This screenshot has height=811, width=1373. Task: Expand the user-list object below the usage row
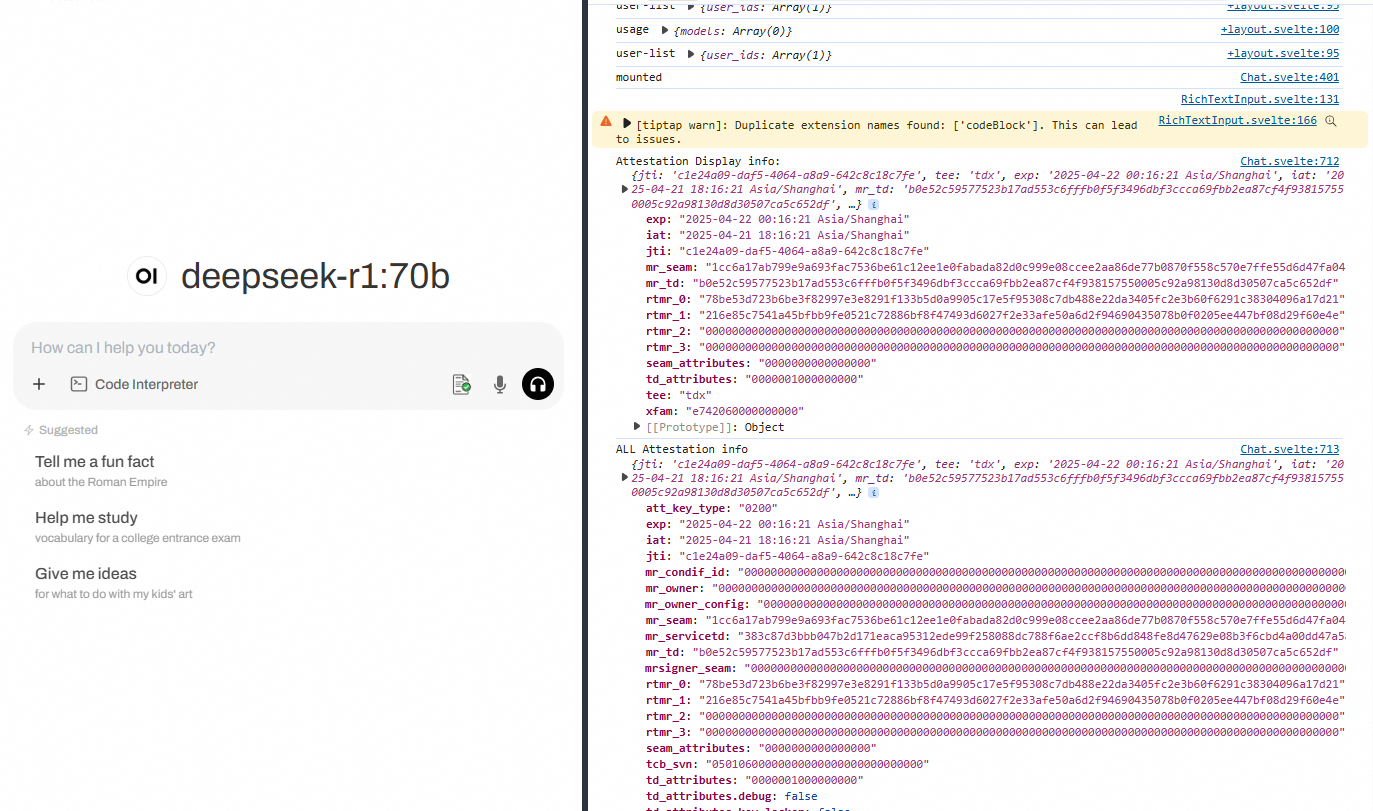pos(691,54)
